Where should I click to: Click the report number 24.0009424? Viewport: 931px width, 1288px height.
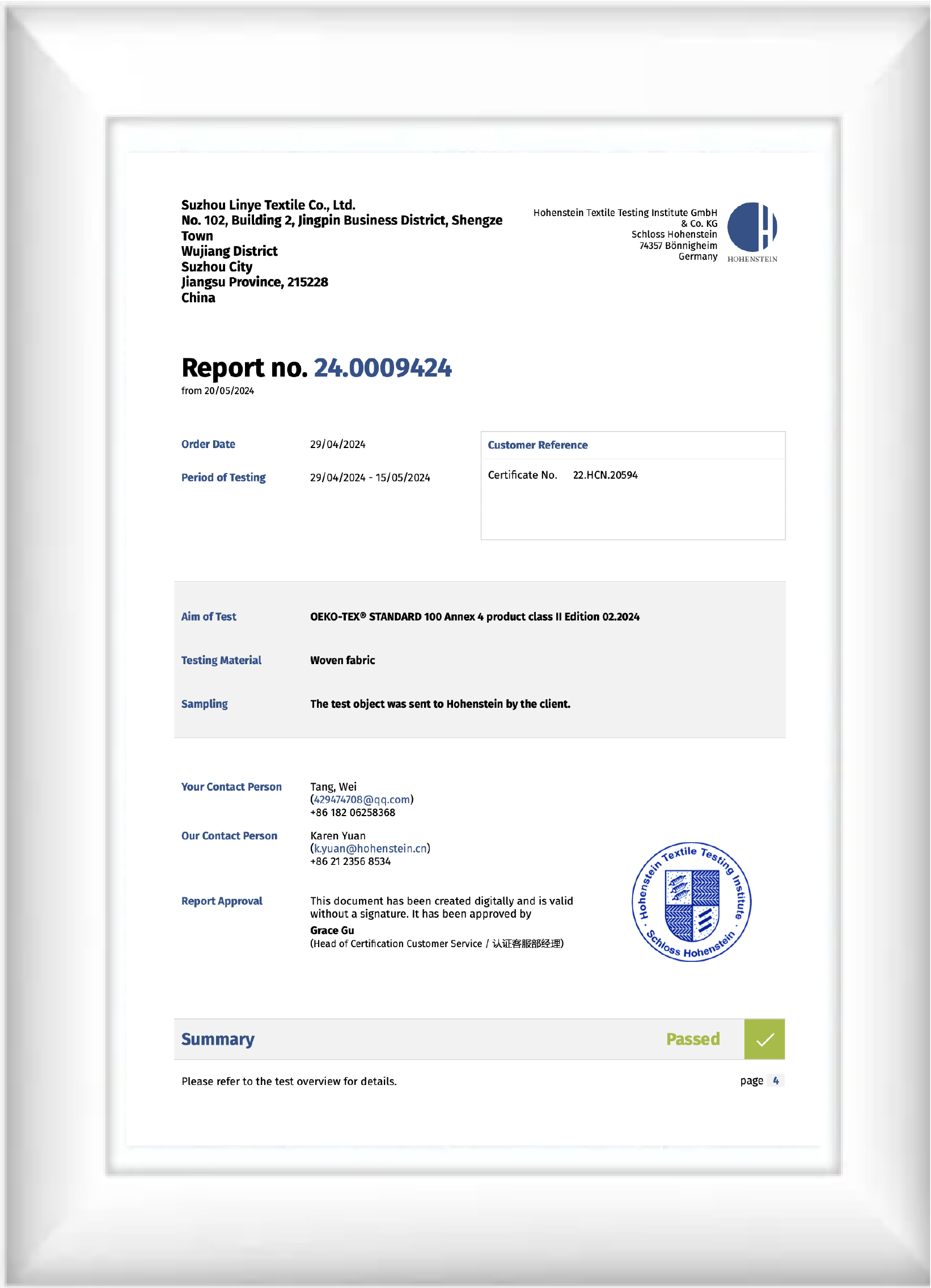[x=383, y=368]
